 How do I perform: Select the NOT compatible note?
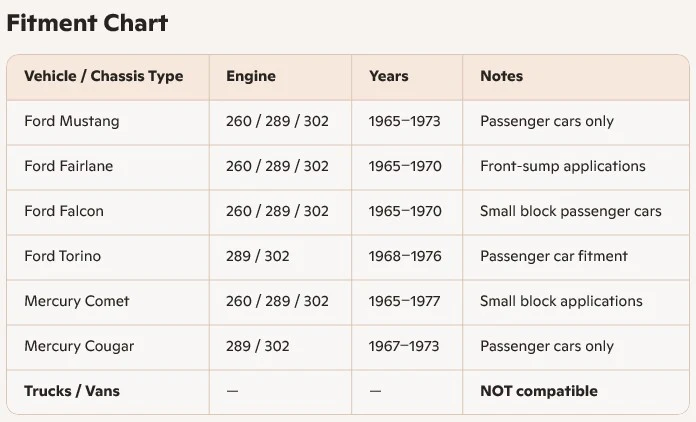coord(539,391)
